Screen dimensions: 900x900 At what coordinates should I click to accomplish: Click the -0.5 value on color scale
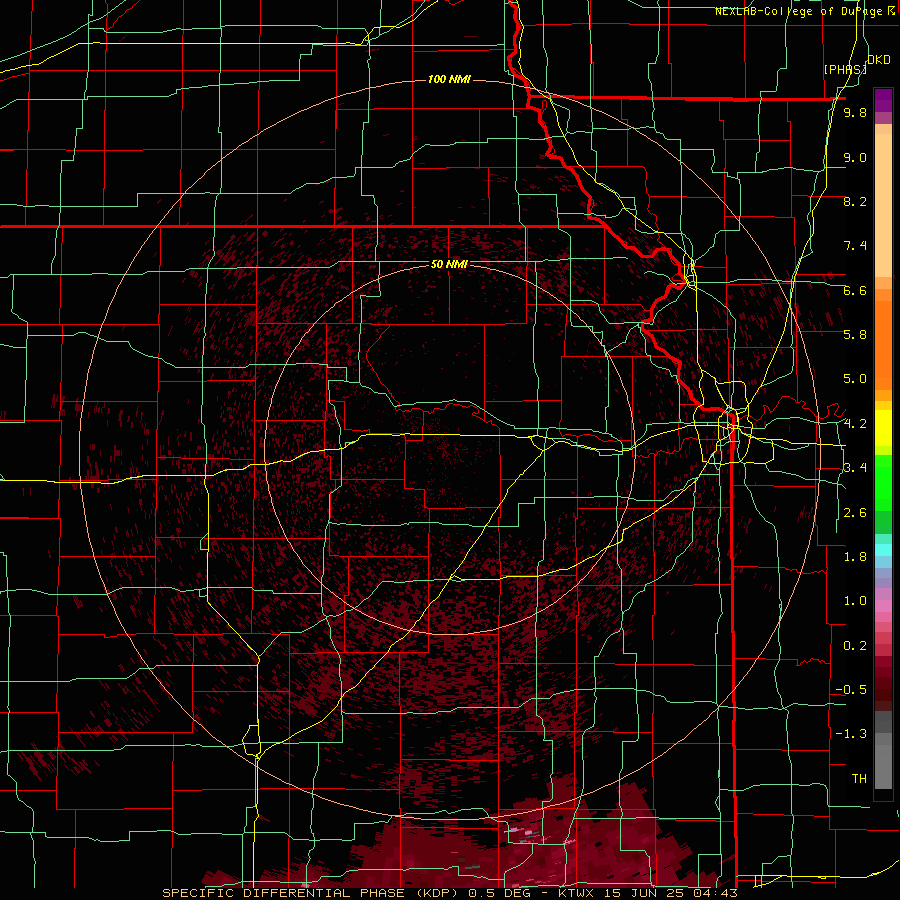(851, 690)
